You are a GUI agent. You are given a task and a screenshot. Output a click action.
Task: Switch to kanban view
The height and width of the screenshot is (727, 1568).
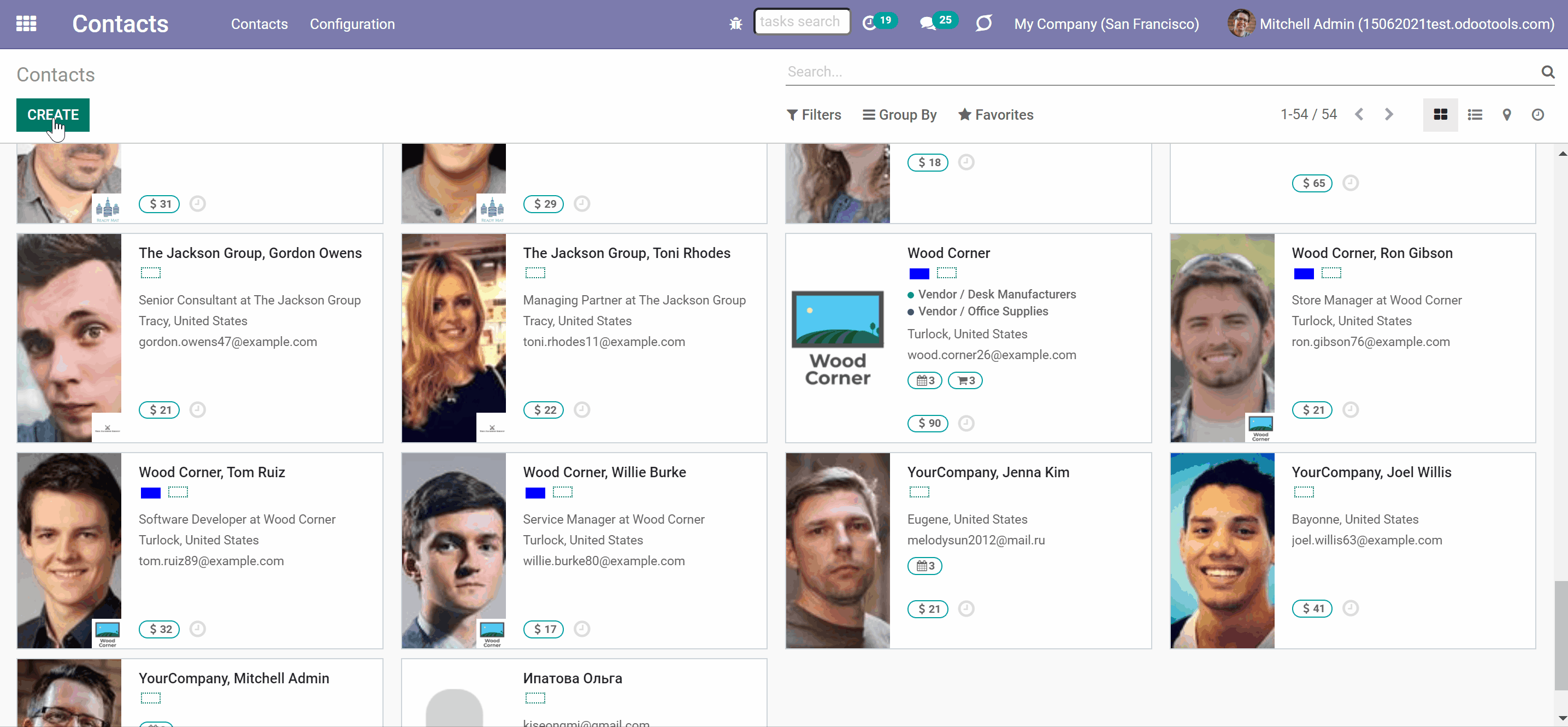pos(1440,114)
